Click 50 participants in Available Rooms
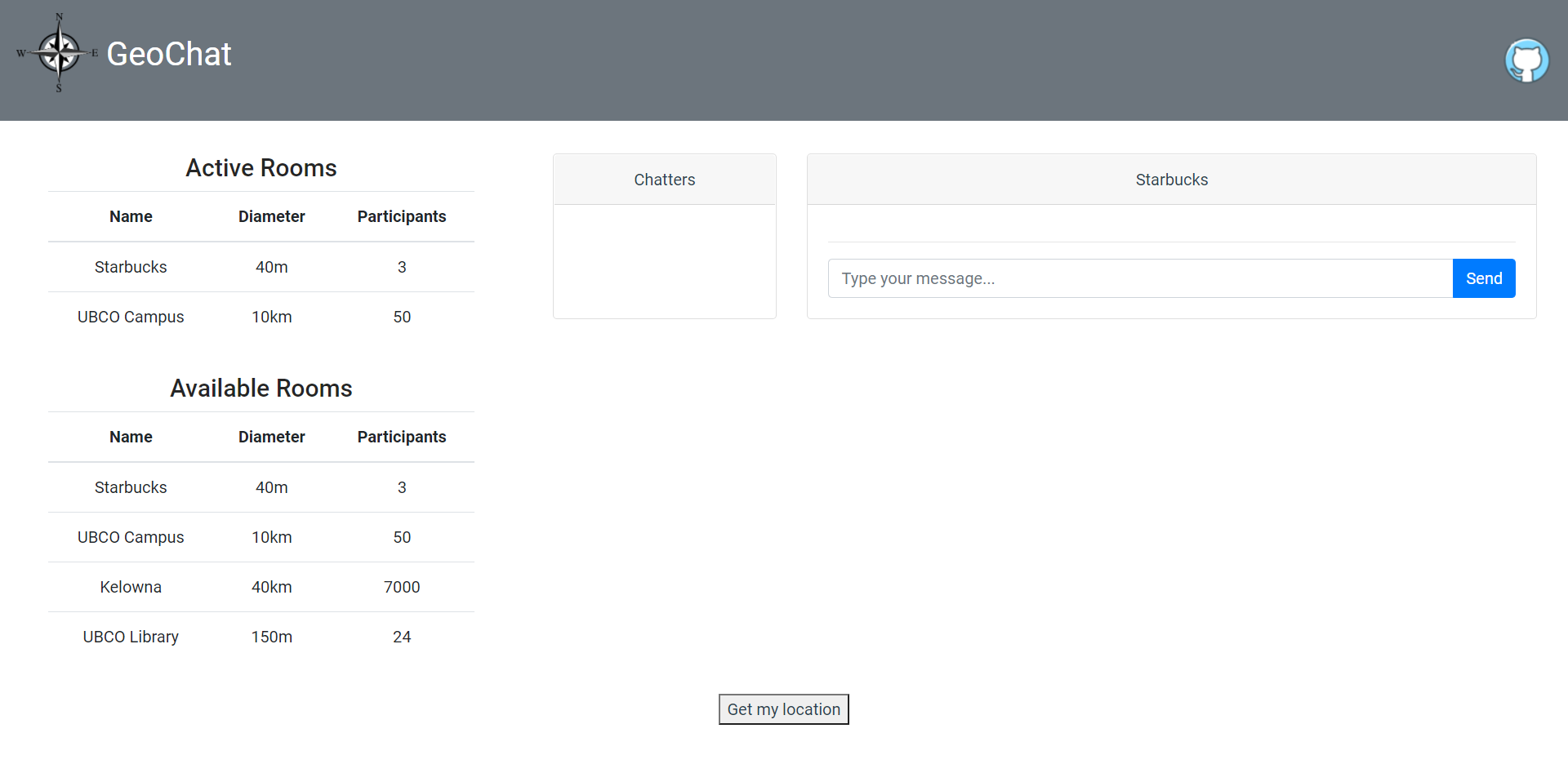This screenshot has width=1568, height=764. click(402, 537)
